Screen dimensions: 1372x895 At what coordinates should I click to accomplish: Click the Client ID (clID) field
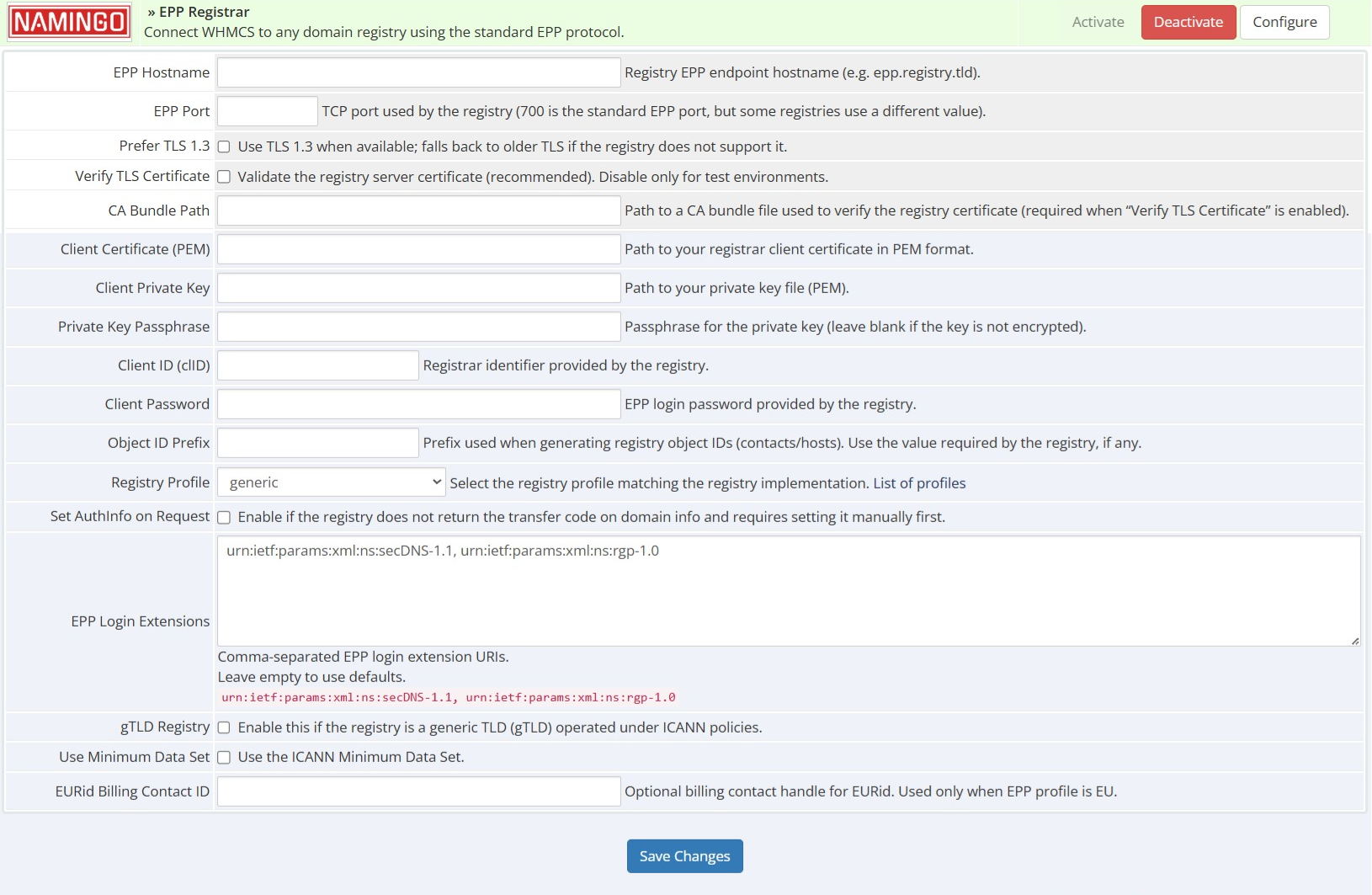coord(317,365)
